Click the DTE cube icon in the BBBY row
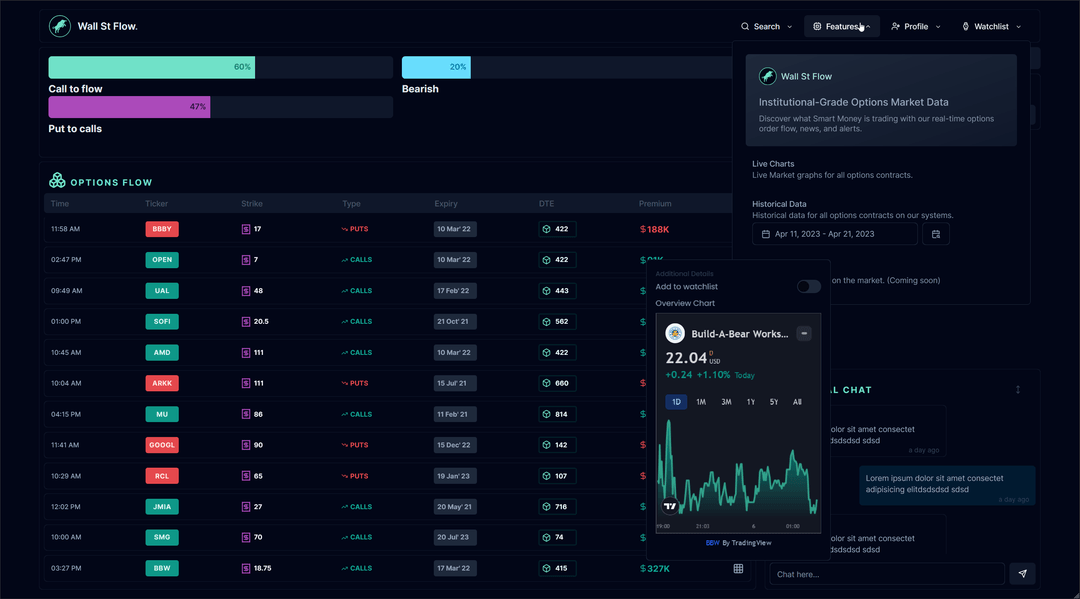This screenshot has width=1080, height=599. 546,229
